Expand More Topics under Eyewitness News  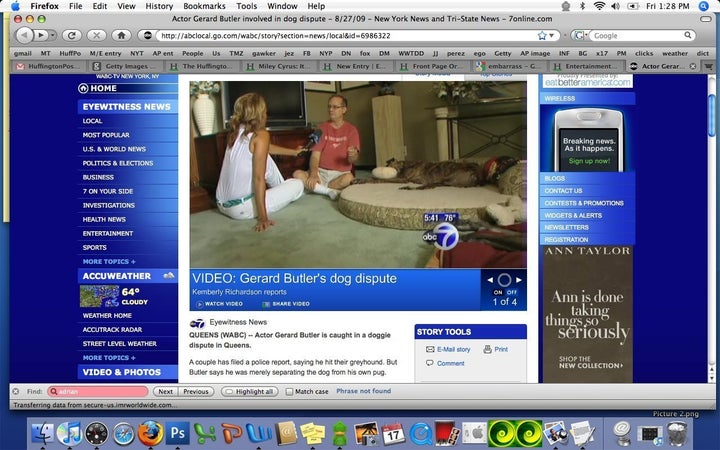[x=109, y=261]
